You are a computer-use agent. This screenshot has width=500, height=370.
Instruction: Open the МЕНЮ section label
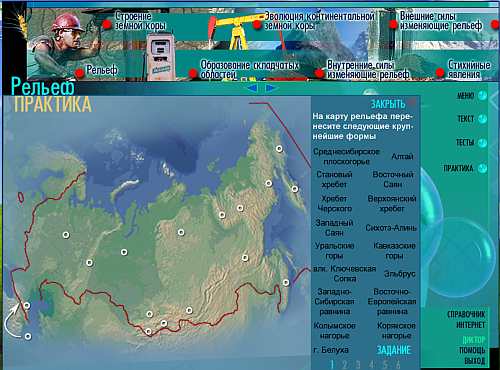(x=465, y=96)
